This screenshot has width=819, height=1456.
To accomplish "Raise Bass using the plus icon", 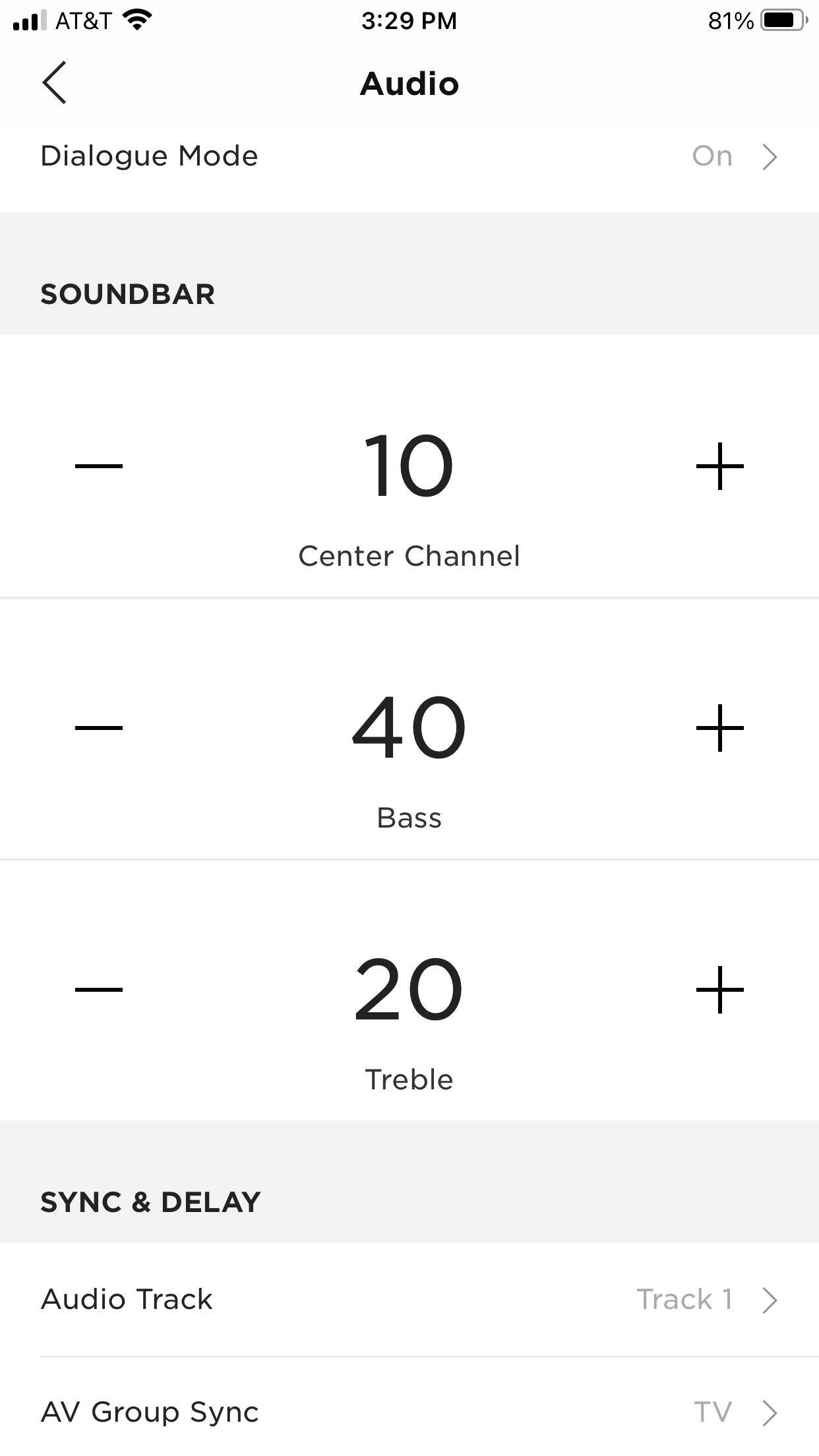I will point(719,728).
